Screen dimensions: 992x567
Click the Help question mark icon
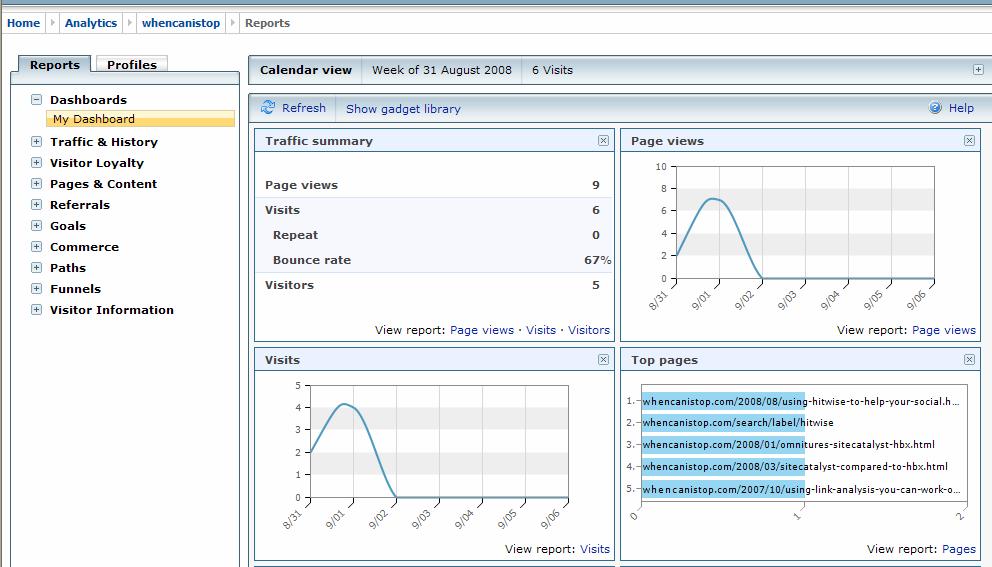[935, 108]
